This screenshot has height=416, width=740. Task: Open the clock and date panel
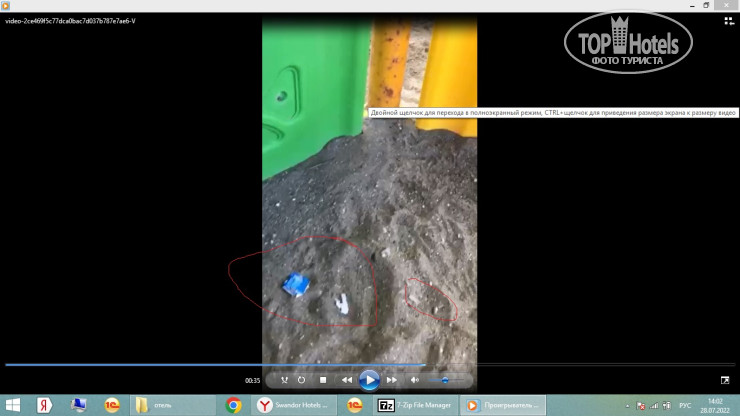(714, 405)
